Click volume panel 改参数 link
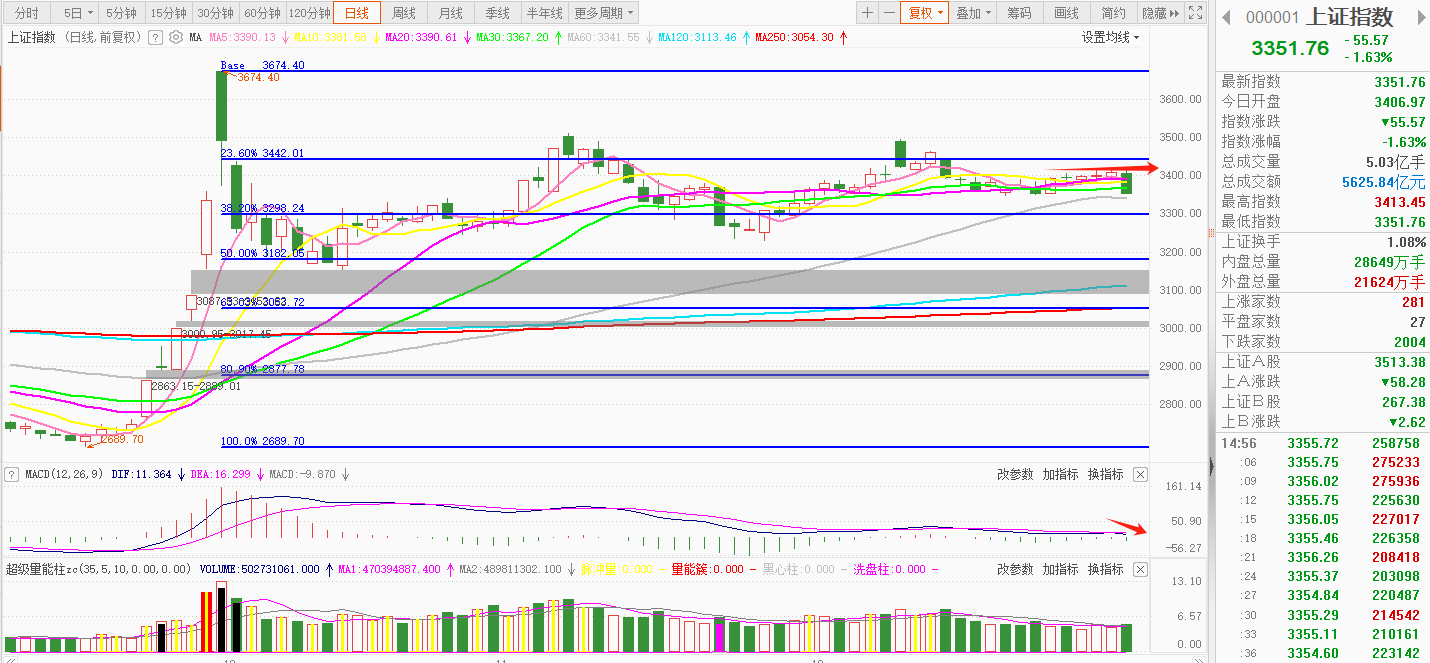Image resolution: width=1430 pixels, height=663 pixels. (x=1015, y=569)
